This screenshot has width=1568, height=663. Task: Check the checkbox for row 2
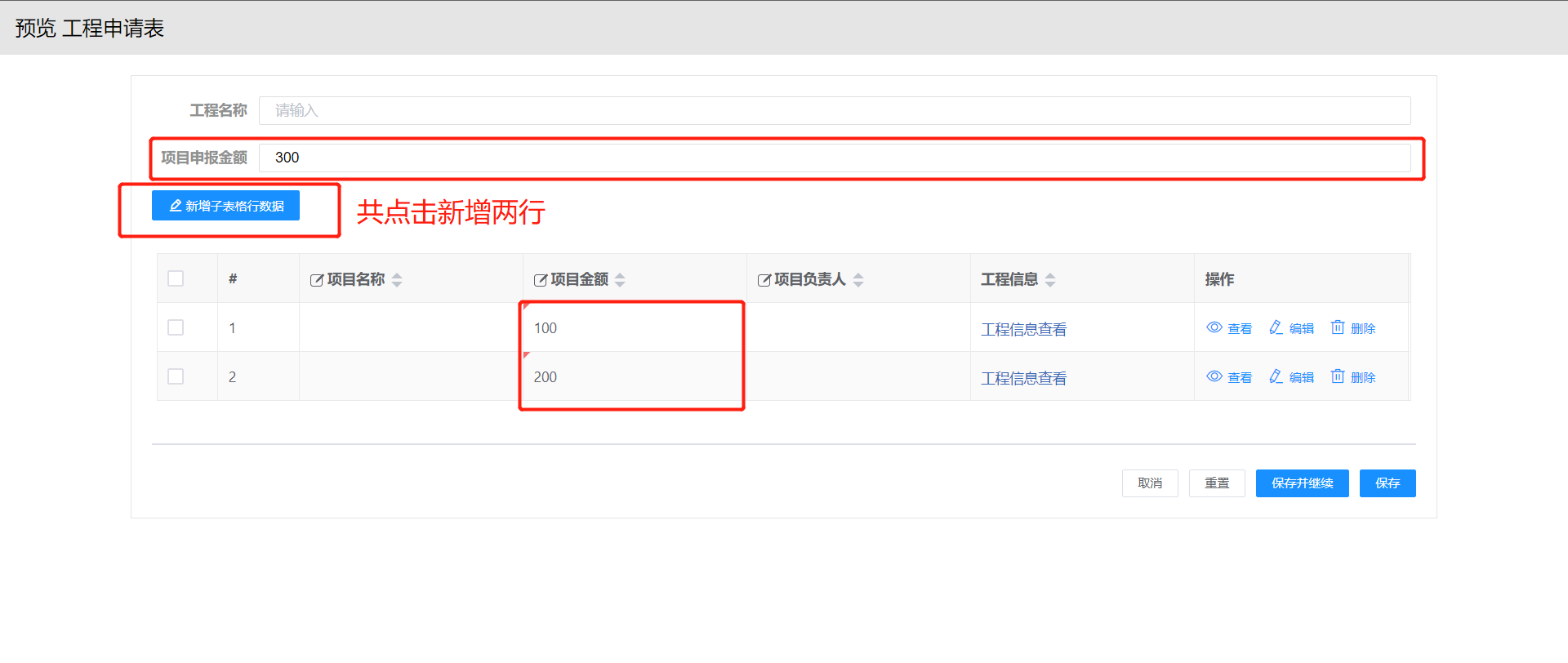pos(176,376)
